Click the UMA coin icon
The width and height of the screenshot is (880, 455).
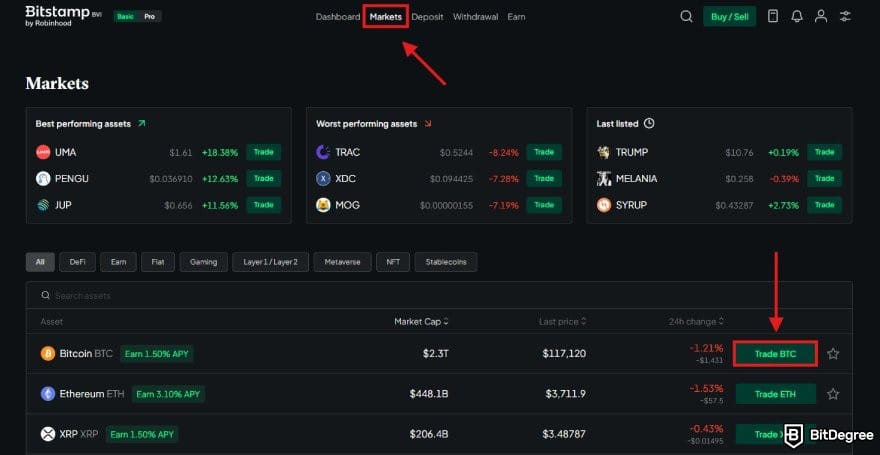pyautogui.click(x=43, y=152)
